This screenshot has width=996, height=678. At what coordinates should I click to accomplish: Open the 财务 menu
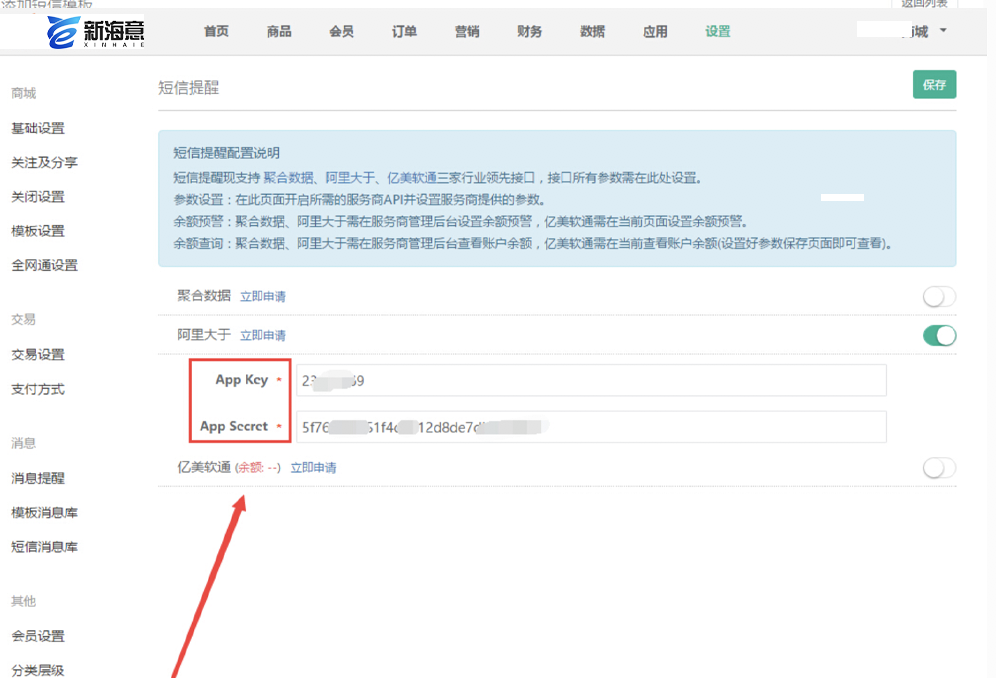tap(529, 31)
